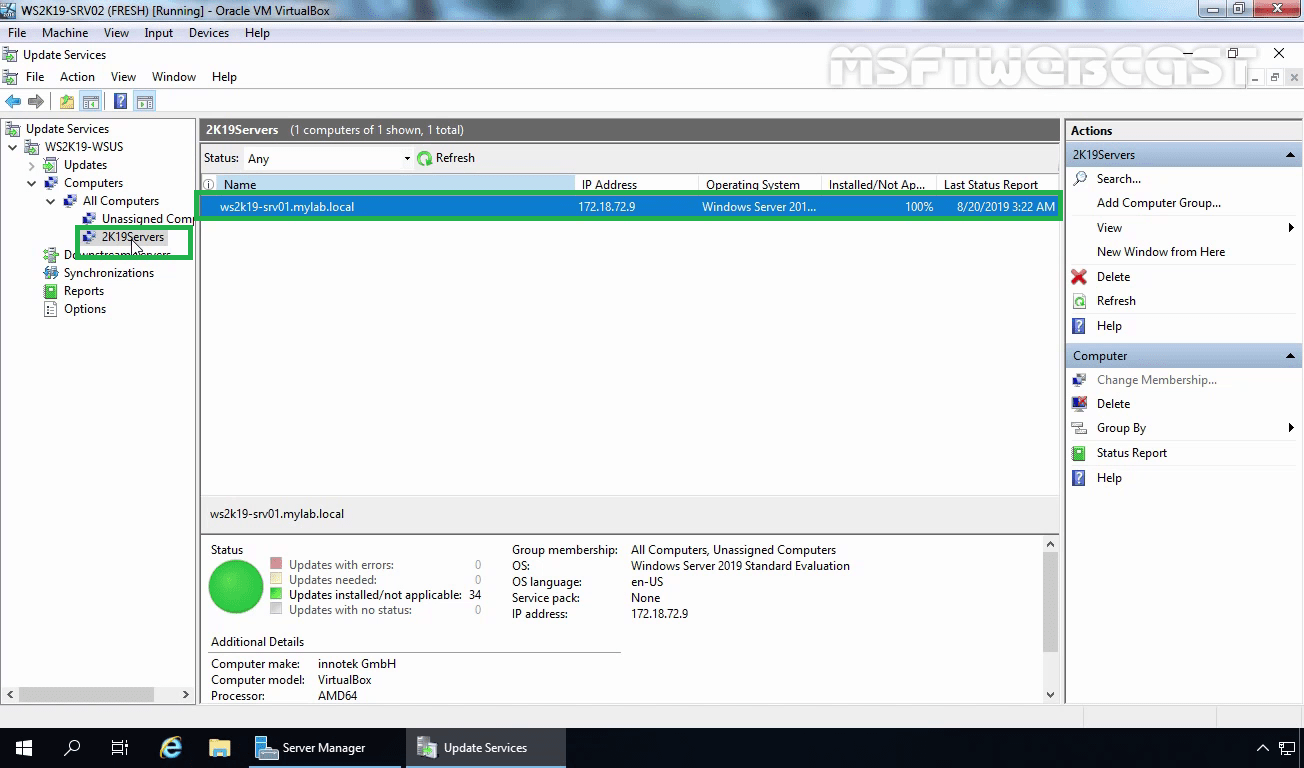Select Unassigned Computers tree item
1304x768 pixels.
147,219
